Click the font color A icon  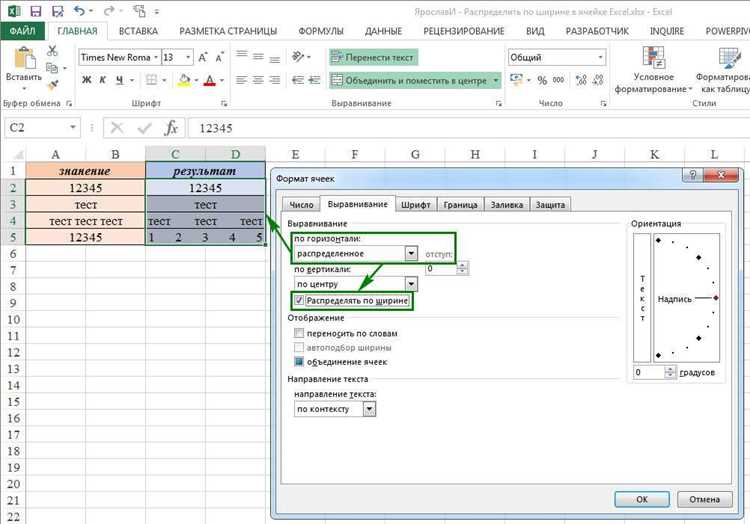pyautogui.click(x=210, y=80)
